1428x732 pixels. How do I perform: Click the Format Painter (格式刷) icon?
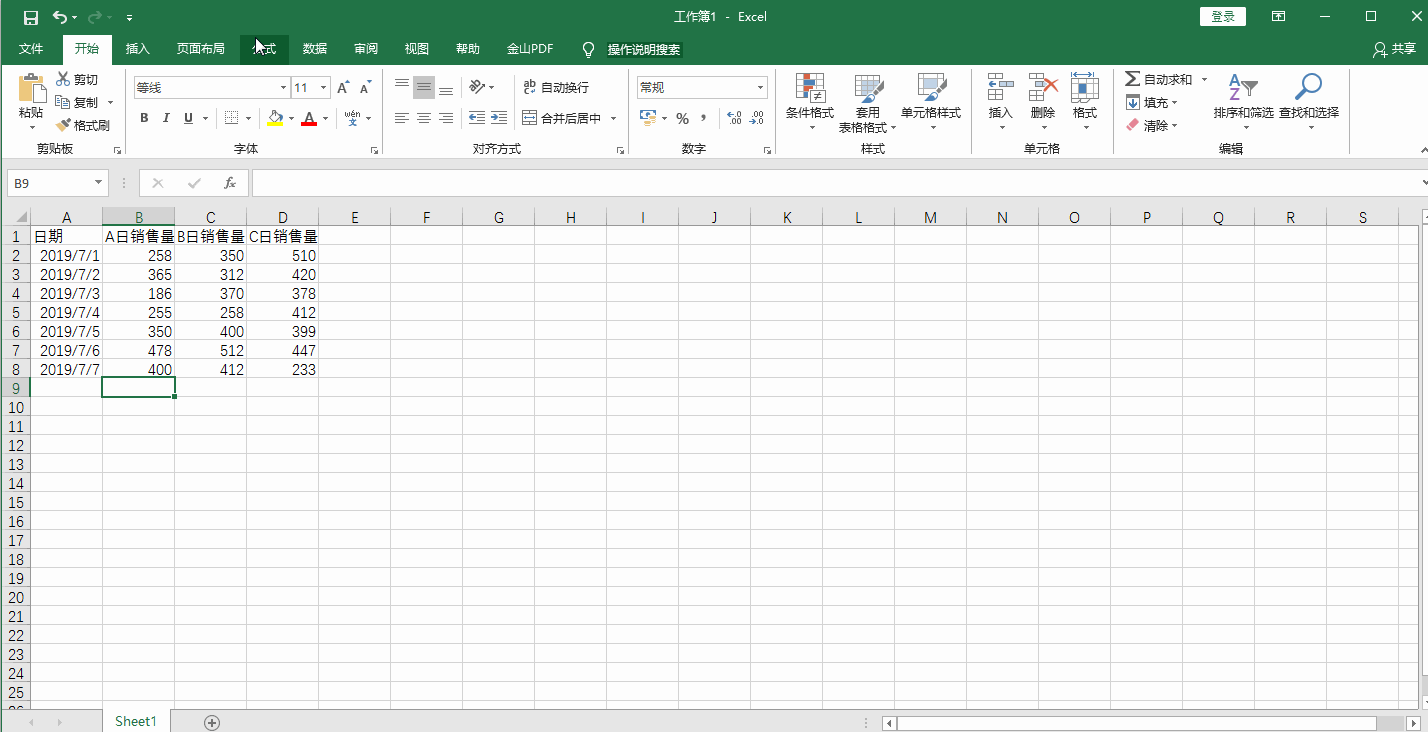tap(64, 125)
